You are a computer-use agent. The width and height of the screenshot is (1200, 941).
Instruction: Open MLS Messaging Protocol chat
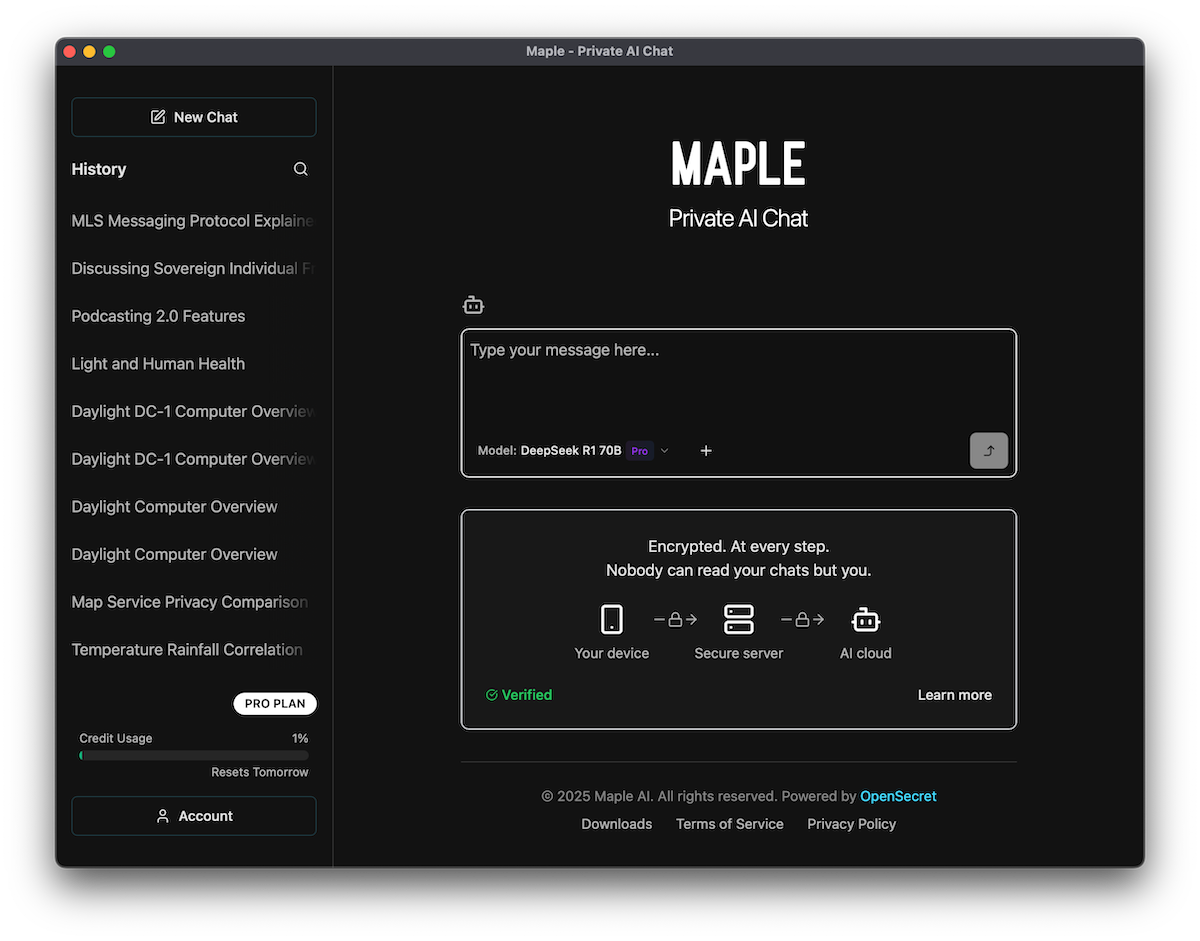193,221
